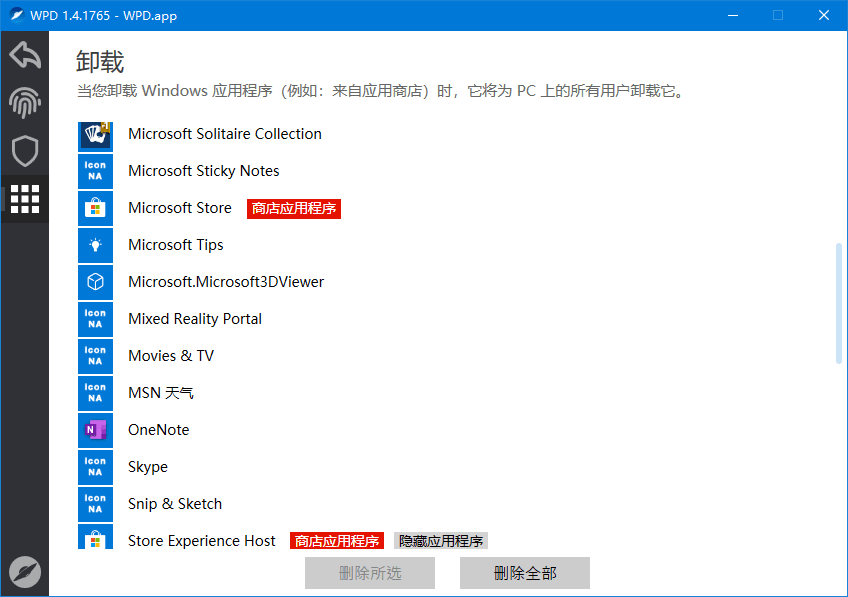The width and height of the screenshot is (848, 597).
Task: Select the Store Experience Host icon
Action: (95, 536)
